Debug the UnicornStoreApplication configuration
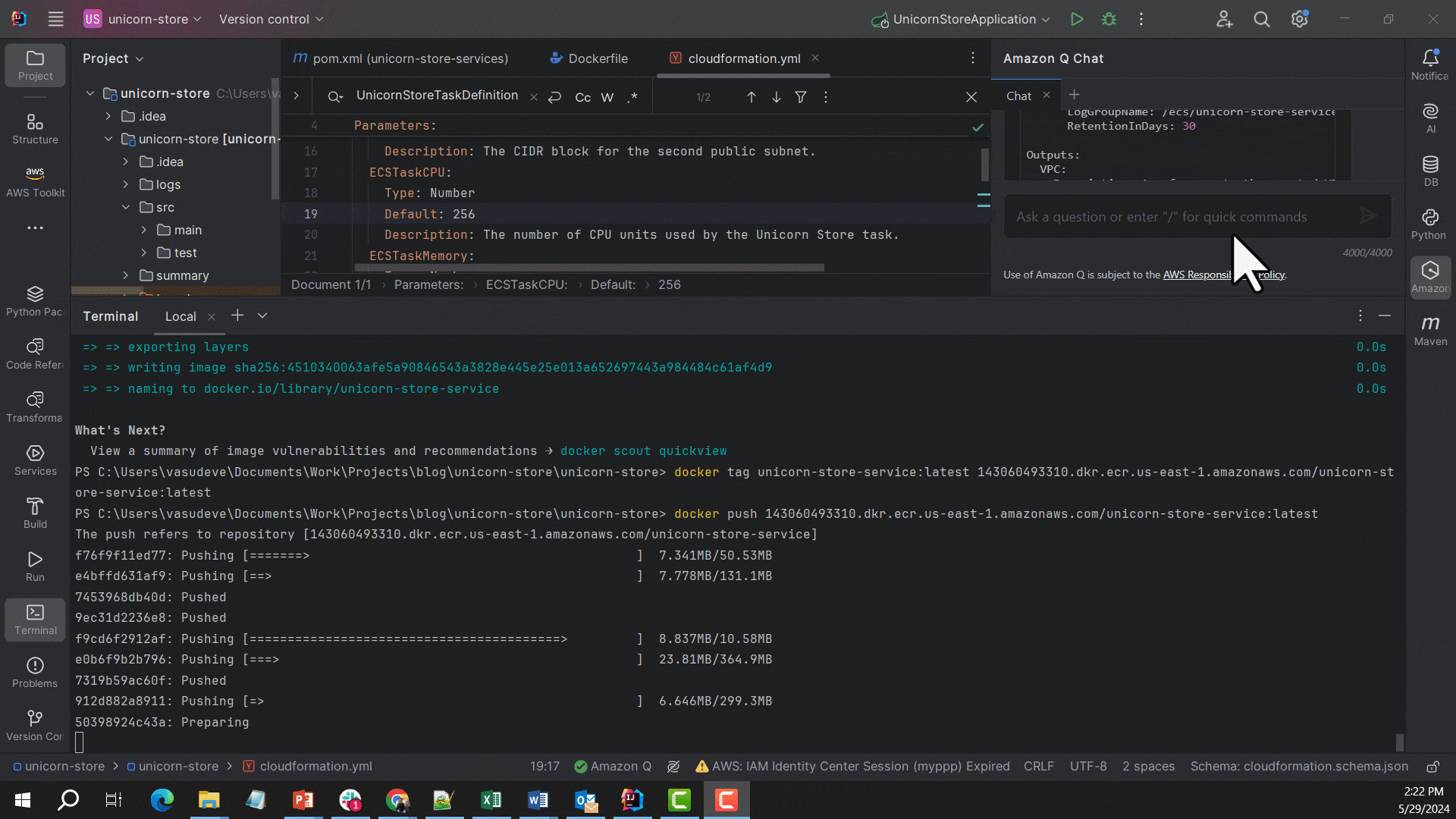1456x819 pixels. coord(1109,19)
